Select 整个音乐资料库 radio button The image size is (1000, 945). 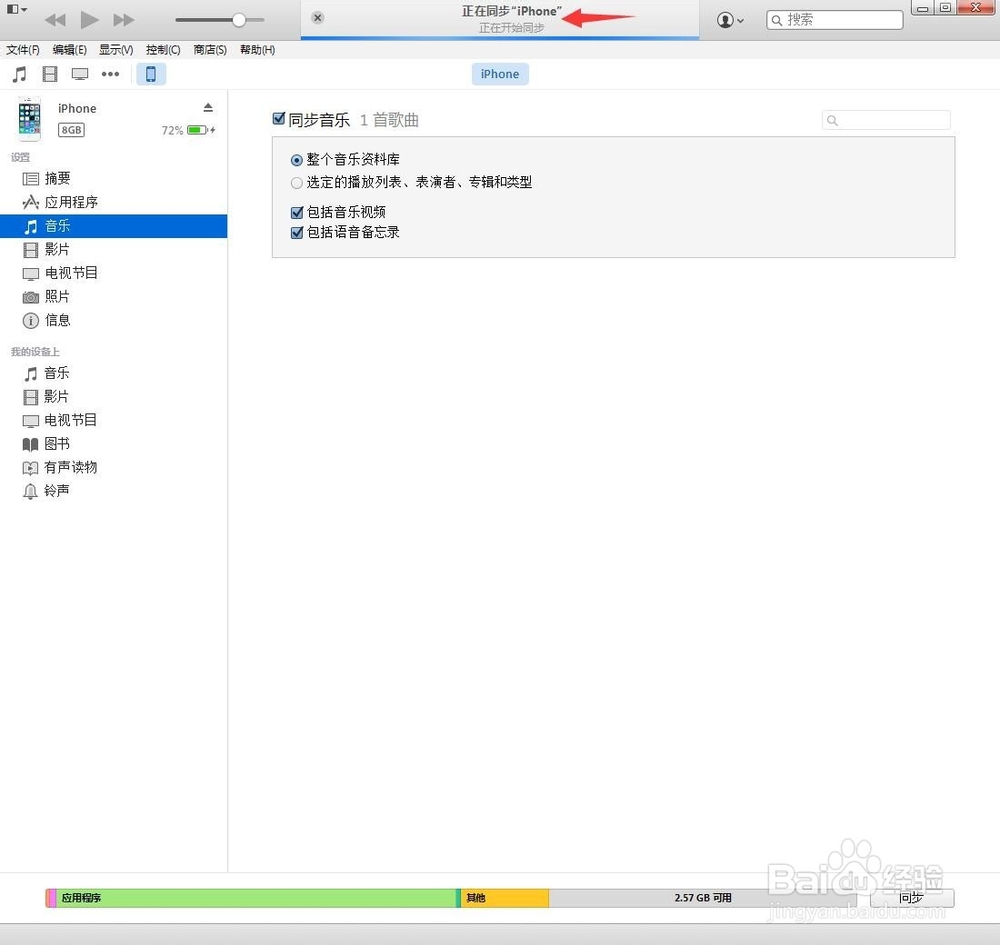tap(297, 160)
